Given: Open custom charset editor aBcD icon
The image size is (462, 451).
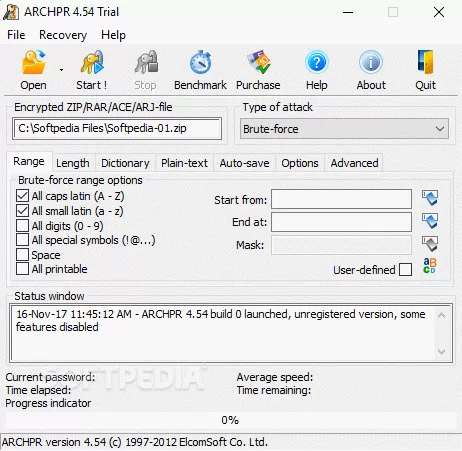Looking at the screenshot, I should [430, 266].
